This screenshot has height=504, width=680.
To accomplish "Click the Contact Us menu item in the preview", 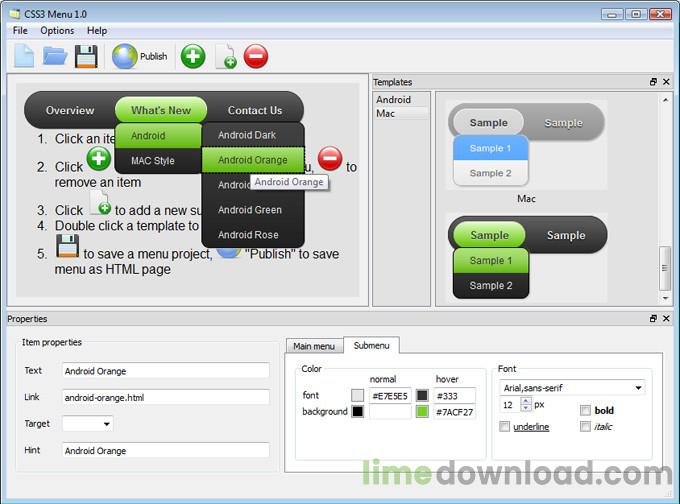I will (x=255, y=110).
